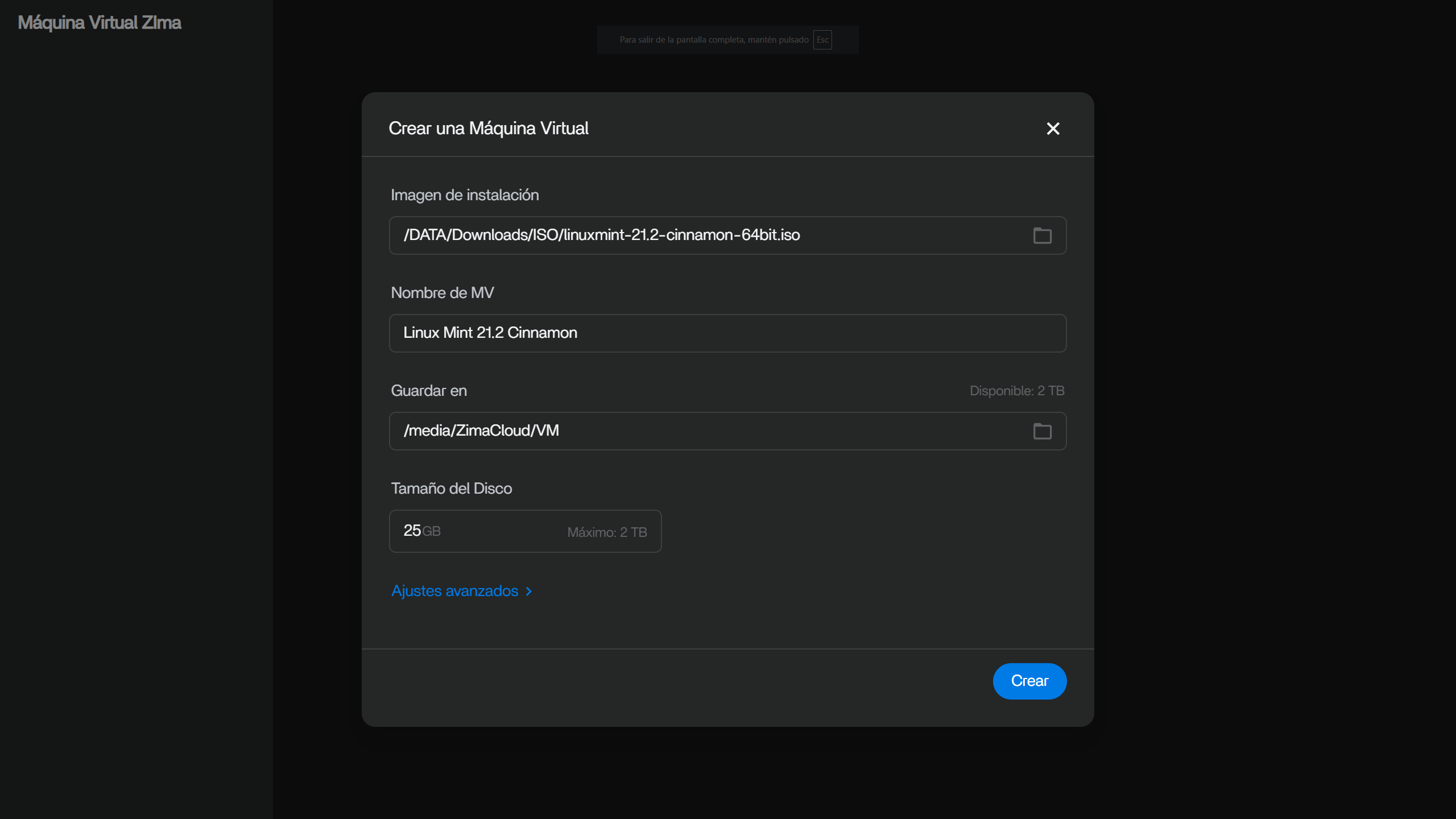The height and width of the screenshot is (819, 1456).
Task: Click the Imagen de instalación label
Action: point(465,195)
